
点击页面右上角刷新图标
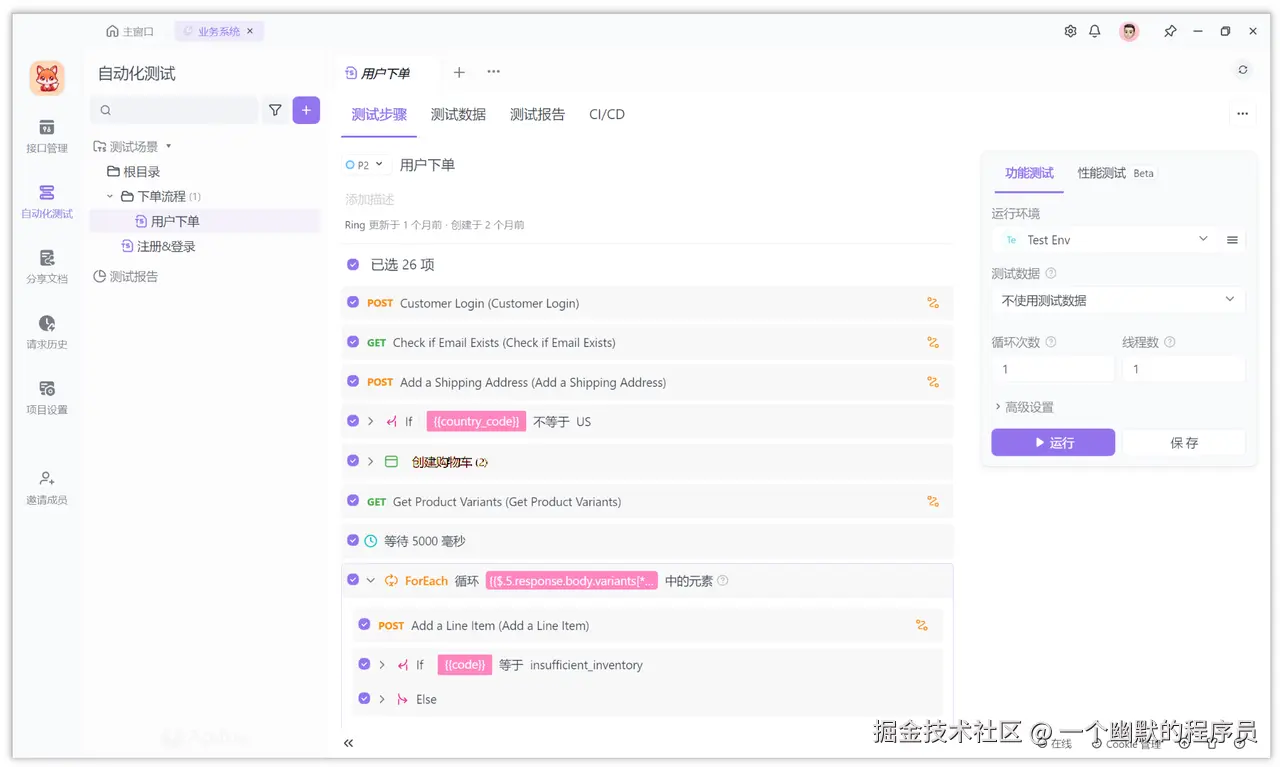click(x=1242, y=70)
